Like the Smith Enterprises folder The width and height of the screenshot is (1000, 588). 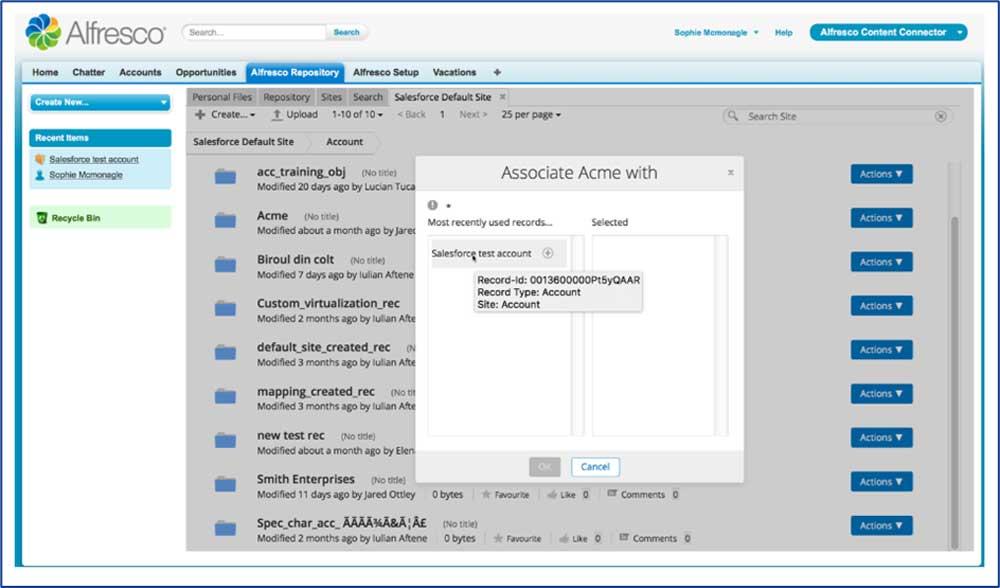562,494
